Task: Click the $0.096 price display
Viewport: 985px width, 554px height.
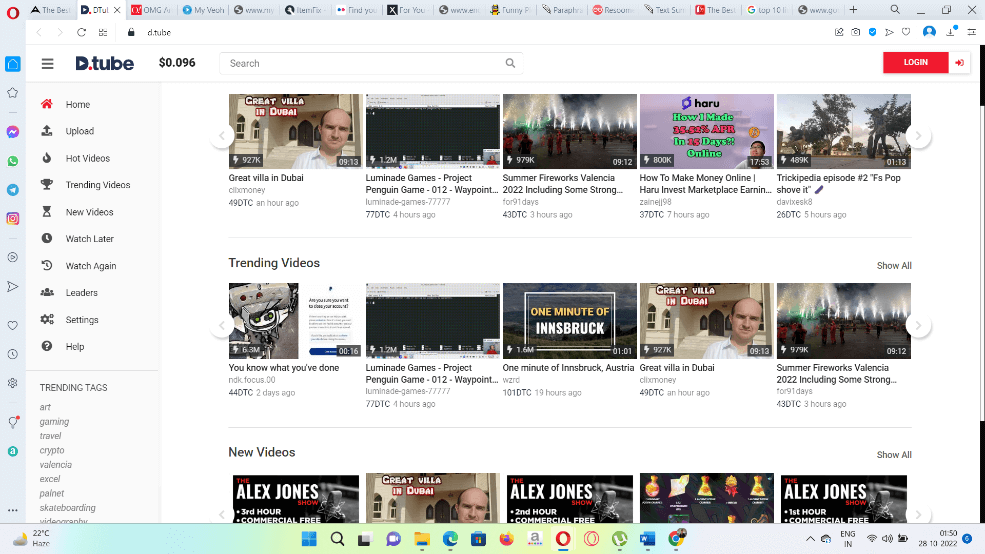Action: click(177, 63)
